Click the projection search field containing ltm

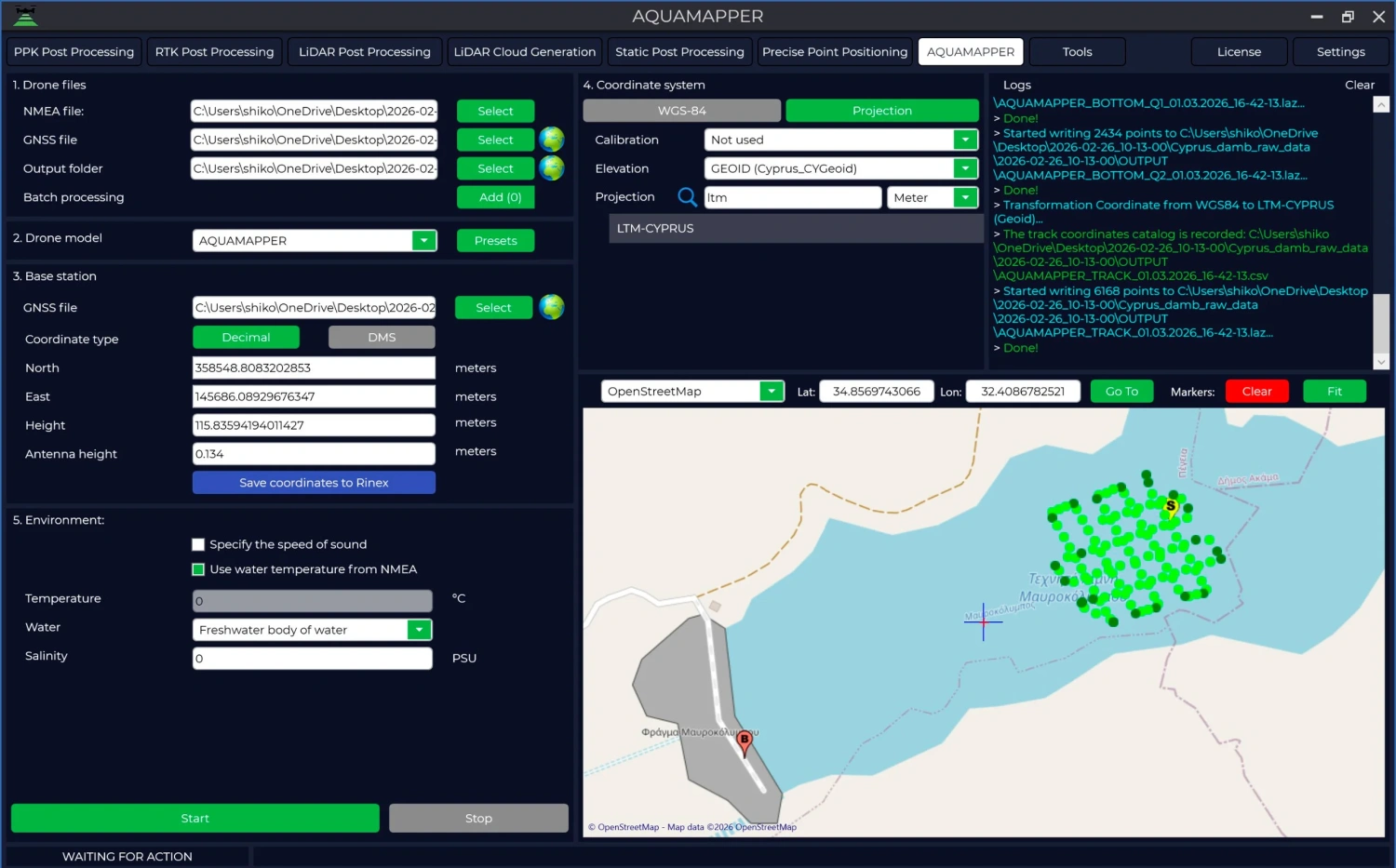792,197
